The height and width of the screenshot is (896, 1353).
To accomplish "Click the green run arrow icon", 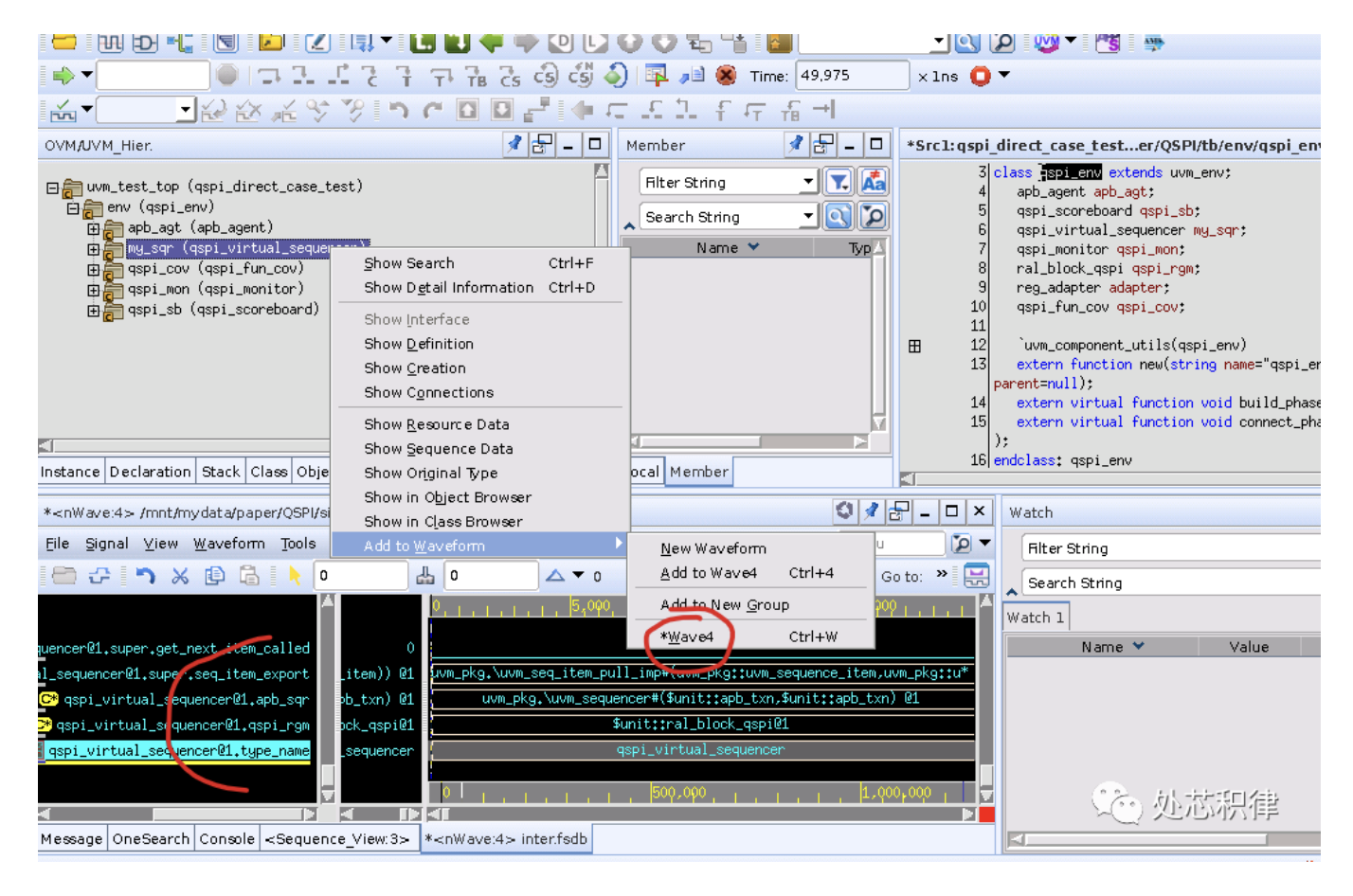I will click(x=63, y=76).
